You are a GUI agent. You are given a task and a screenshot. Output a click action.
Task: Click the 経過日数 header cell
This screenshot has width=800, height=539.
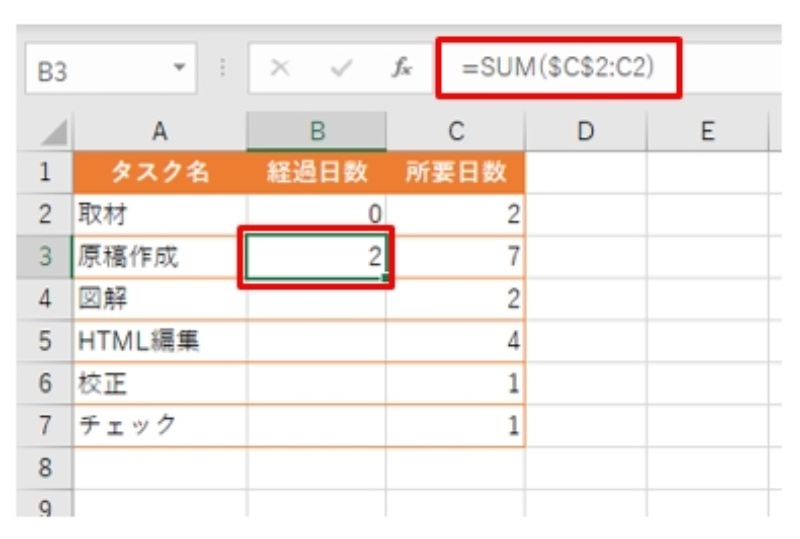[316, 172]
